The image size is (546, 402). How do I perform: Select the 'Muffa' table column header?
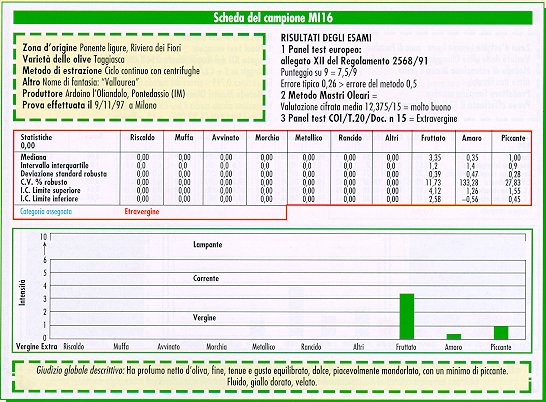[184, 138]
